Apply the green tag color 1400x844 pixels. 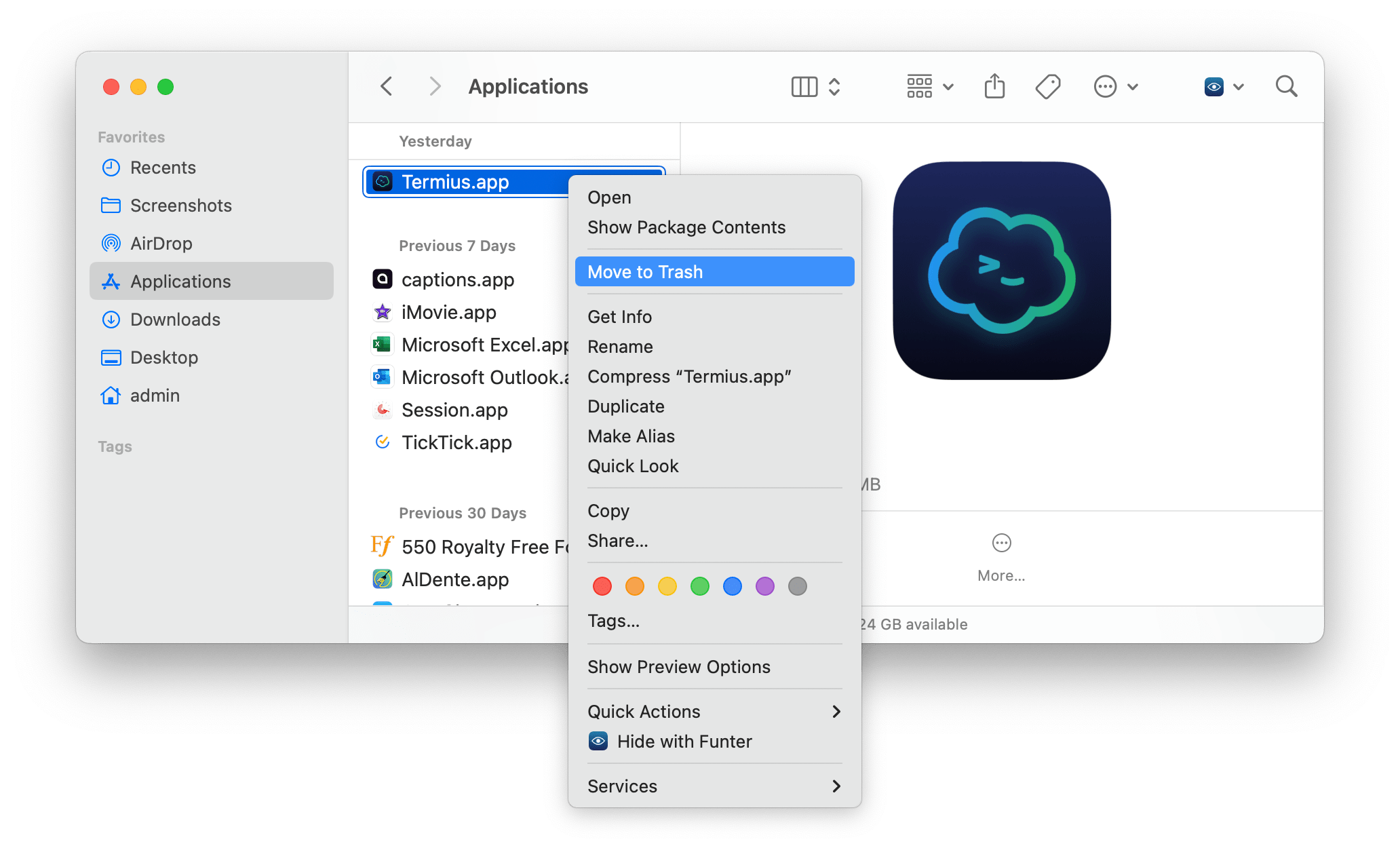click(700, 586)
